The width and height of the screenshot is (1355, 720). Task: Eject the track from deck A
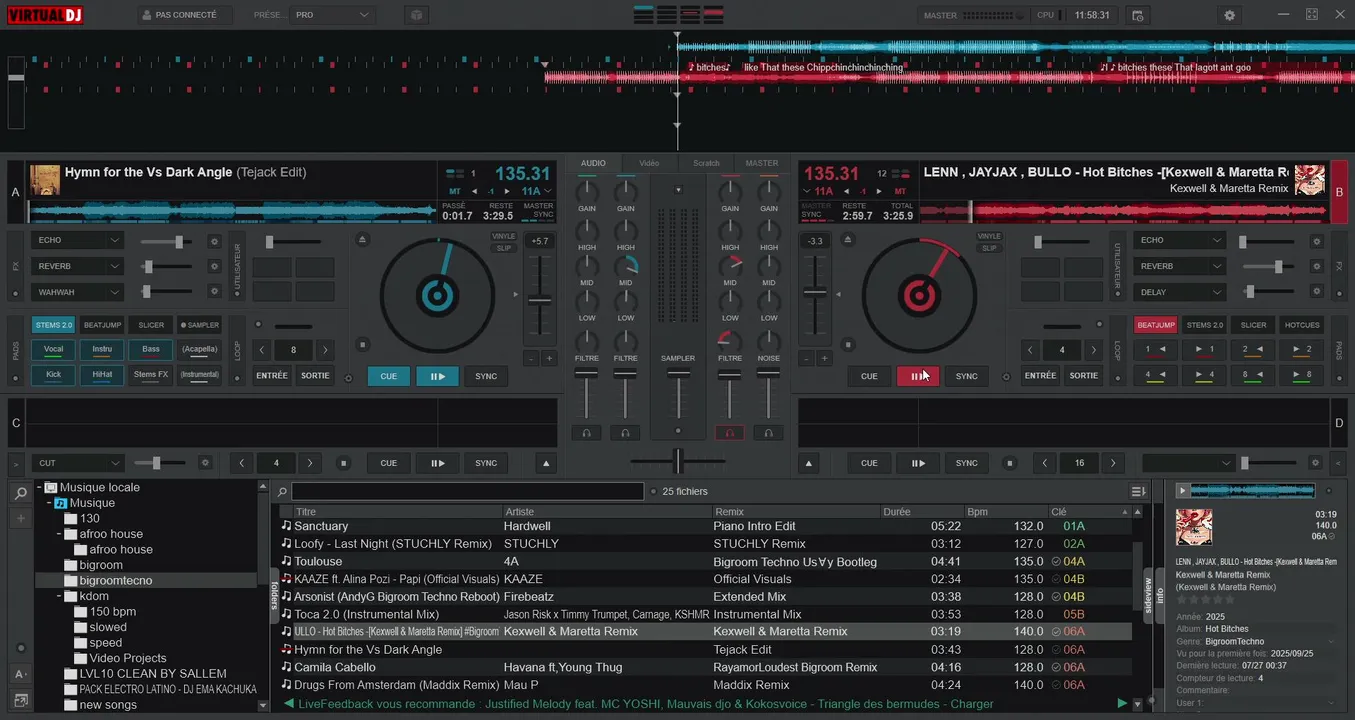tap(362, 239)
